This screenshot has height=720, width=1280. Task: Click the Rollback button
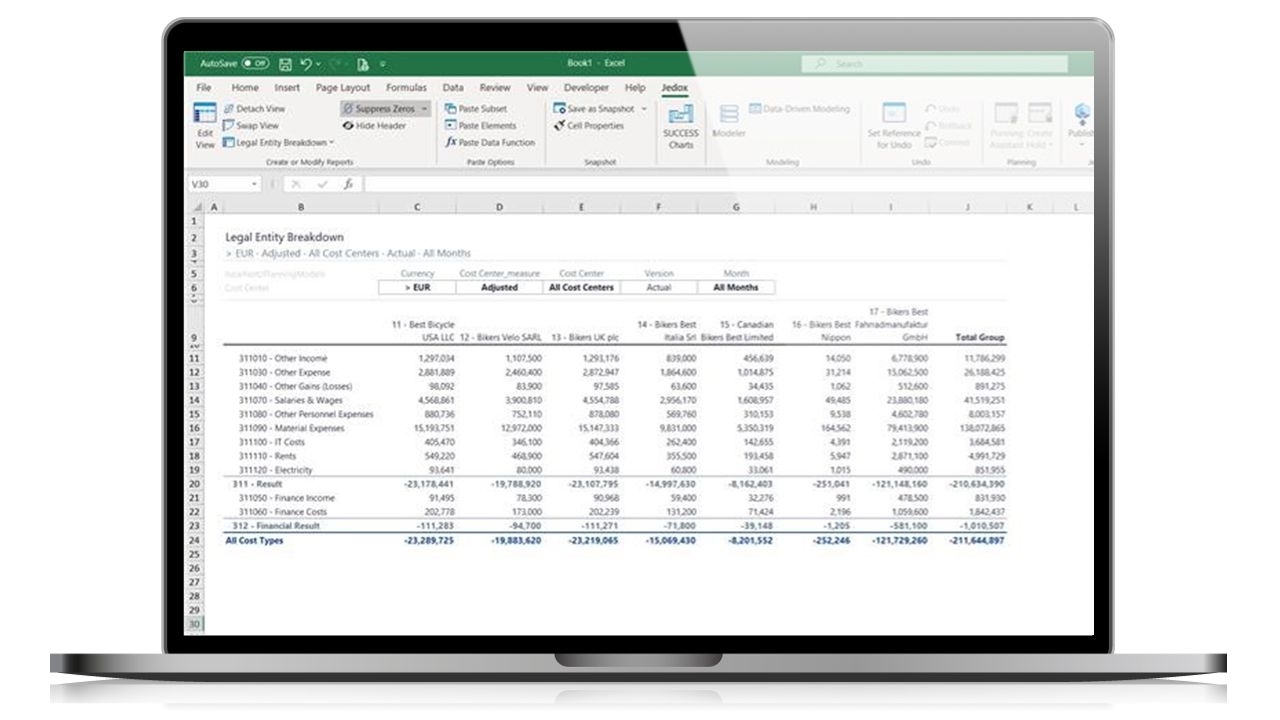tap(949, 126)
